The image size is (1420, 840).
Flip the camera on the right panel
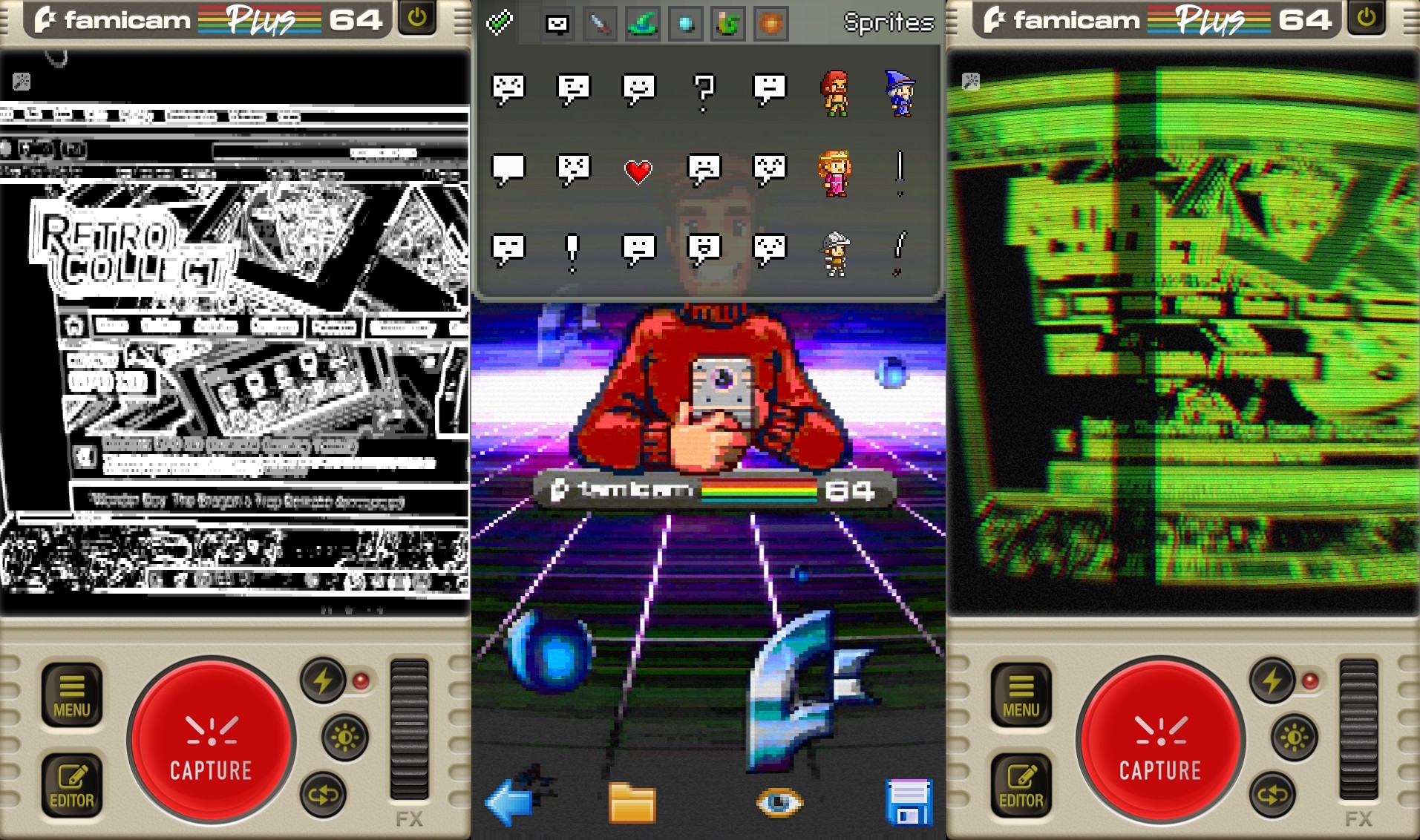pos(1272,795)
